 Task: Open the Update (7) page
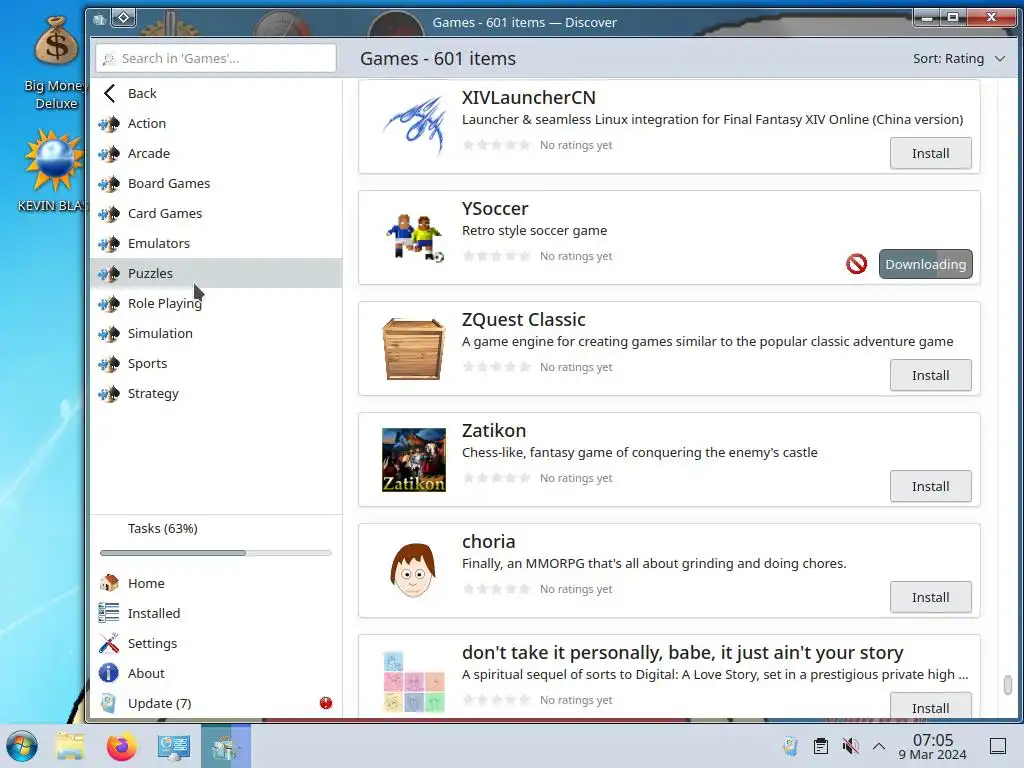tap(216, 703)
